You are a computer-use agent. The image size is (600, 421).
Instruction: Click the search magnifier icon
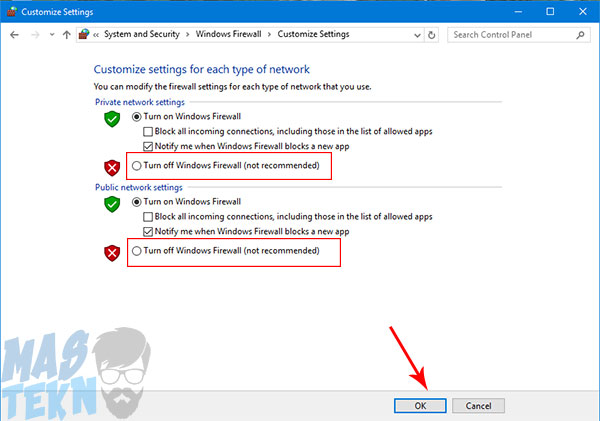tap(580, 35)
